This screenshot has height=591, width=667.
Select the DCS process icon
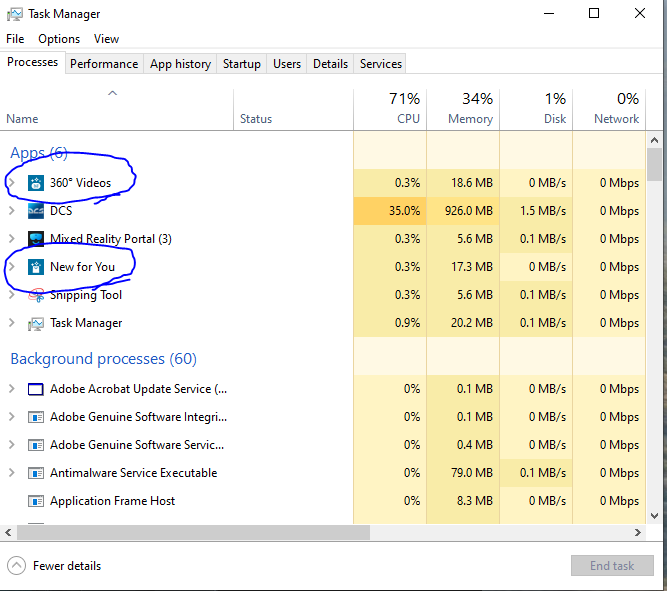pyautogui.click(x=36, y=211)
